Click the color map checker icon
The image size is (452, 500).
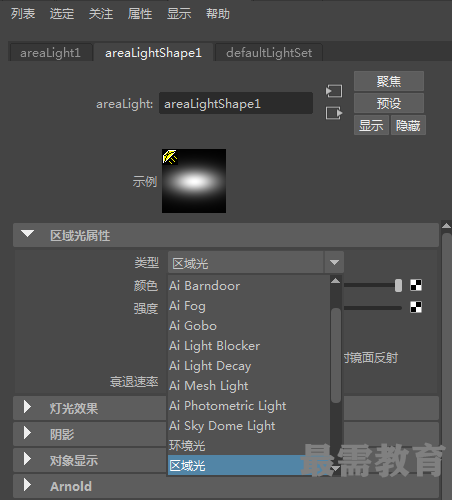(x=416, y=285)
